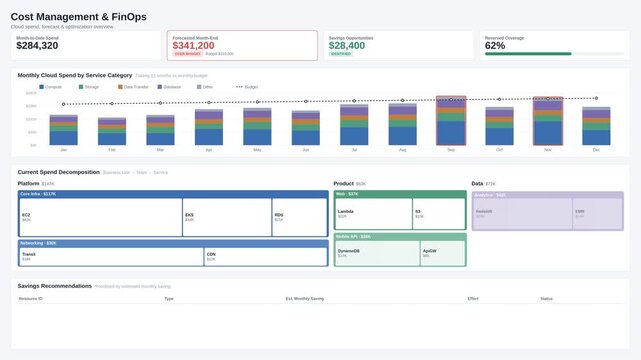Sort by Est. Monthly Saving column header
The height and width of the screenshot is (360, 641).
click(305, 299)
